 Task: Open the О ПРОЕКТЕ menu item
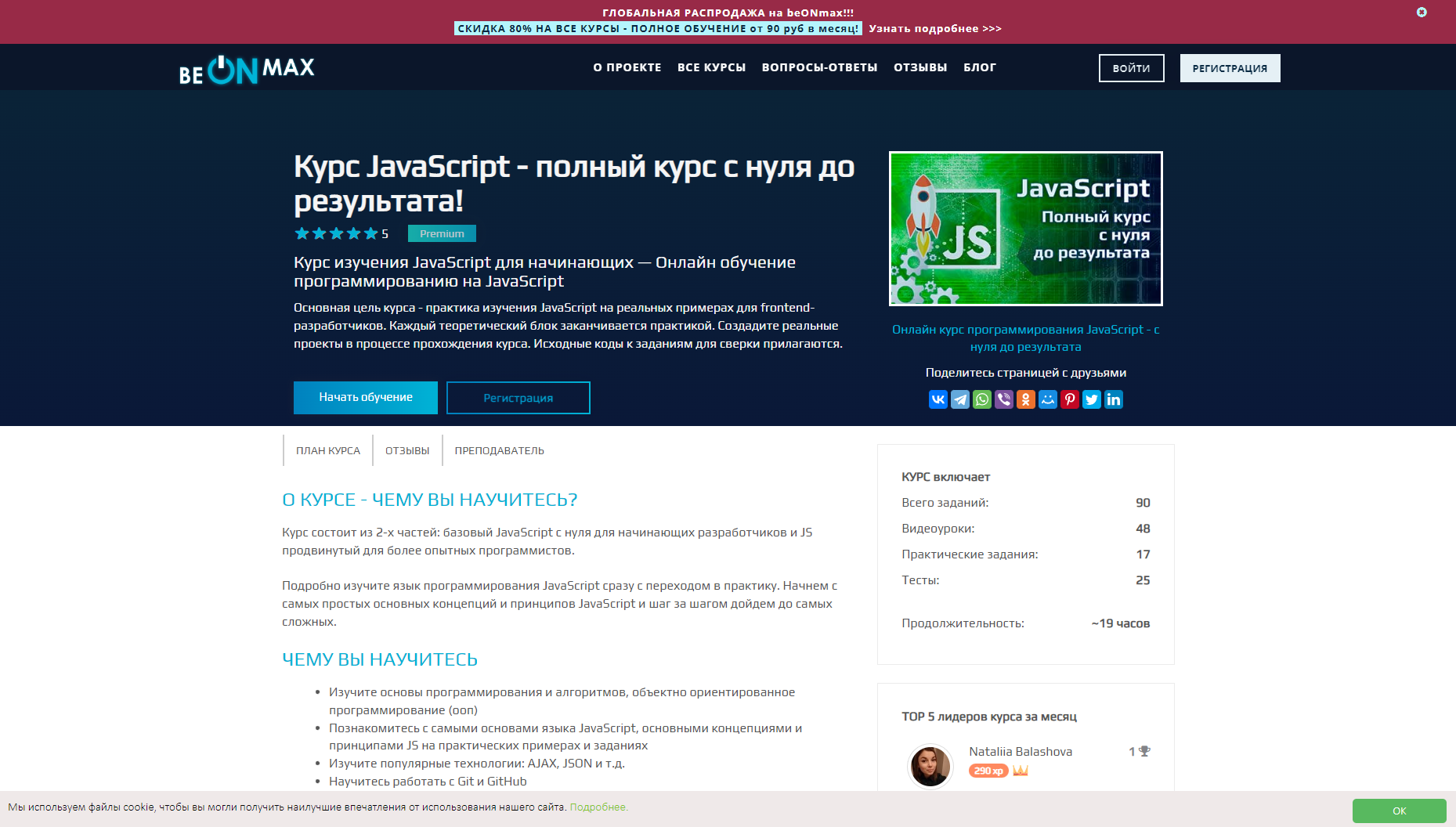pyautogui.click(x=627, y=67)
